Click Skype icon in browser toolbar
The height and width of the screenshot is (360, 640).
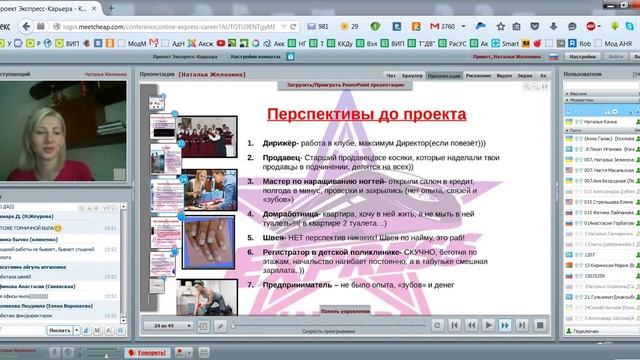(630, 27)
